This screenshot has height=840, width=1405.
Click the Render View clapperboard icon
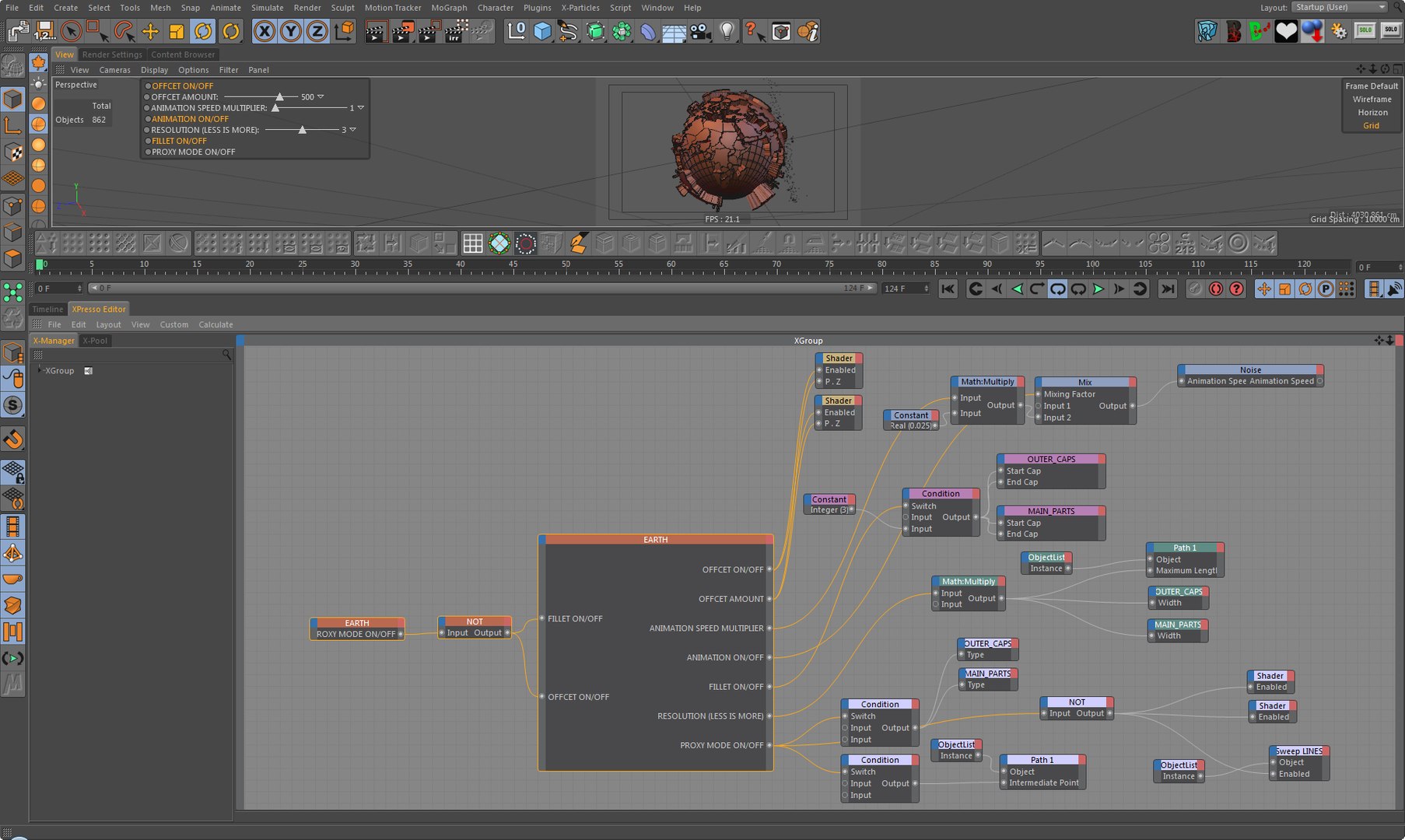[x=376, y=32]
